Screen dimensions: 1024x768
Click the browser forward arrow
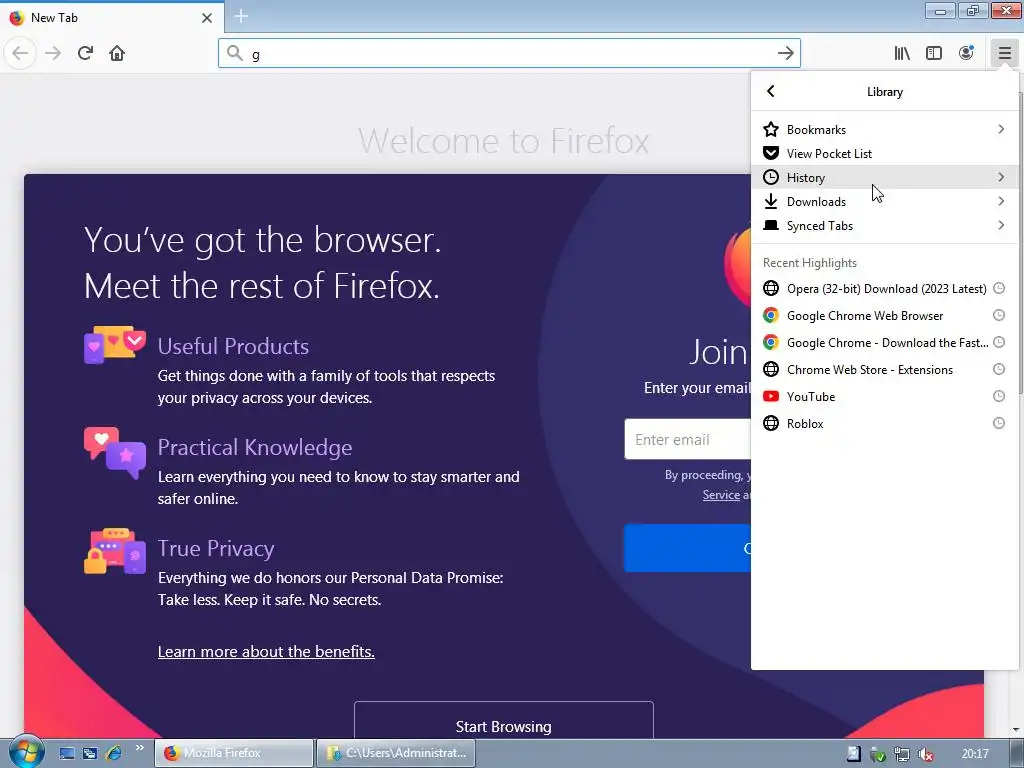point(53,53)
